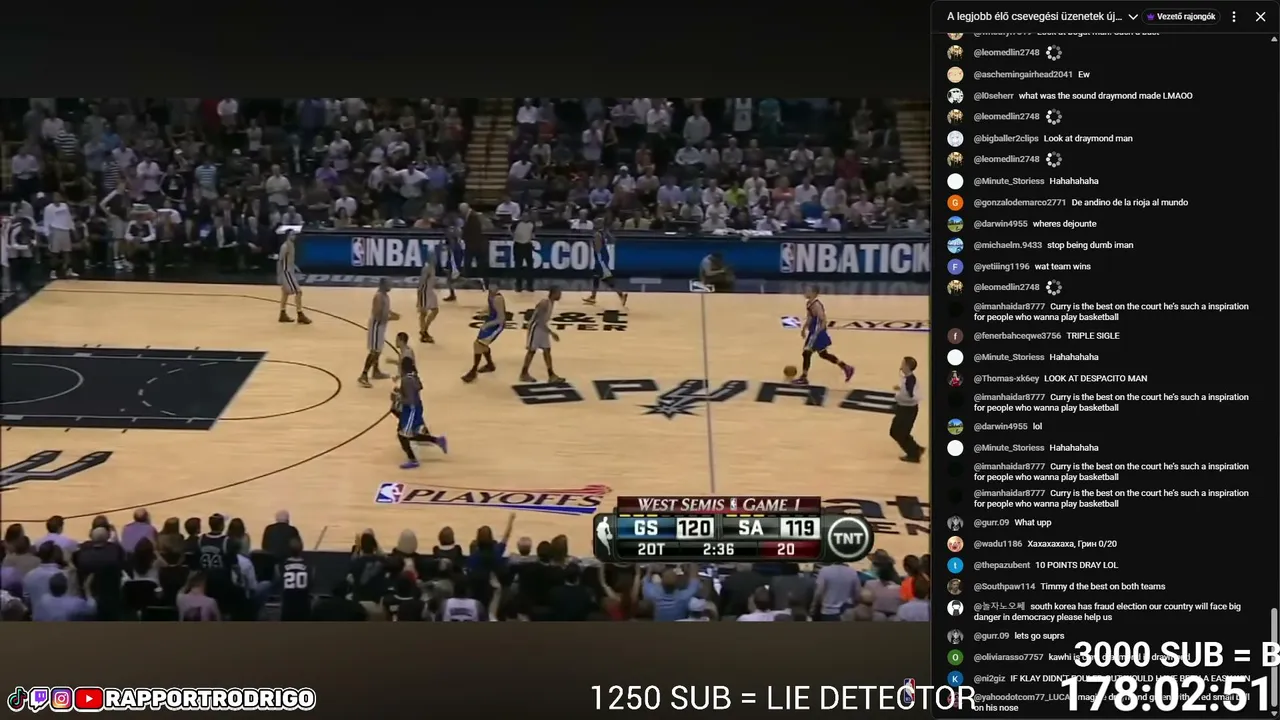Click the @yetiiing1196 username
The height and width of the screenshot is (720, 1280).
tap(1002, 266)
